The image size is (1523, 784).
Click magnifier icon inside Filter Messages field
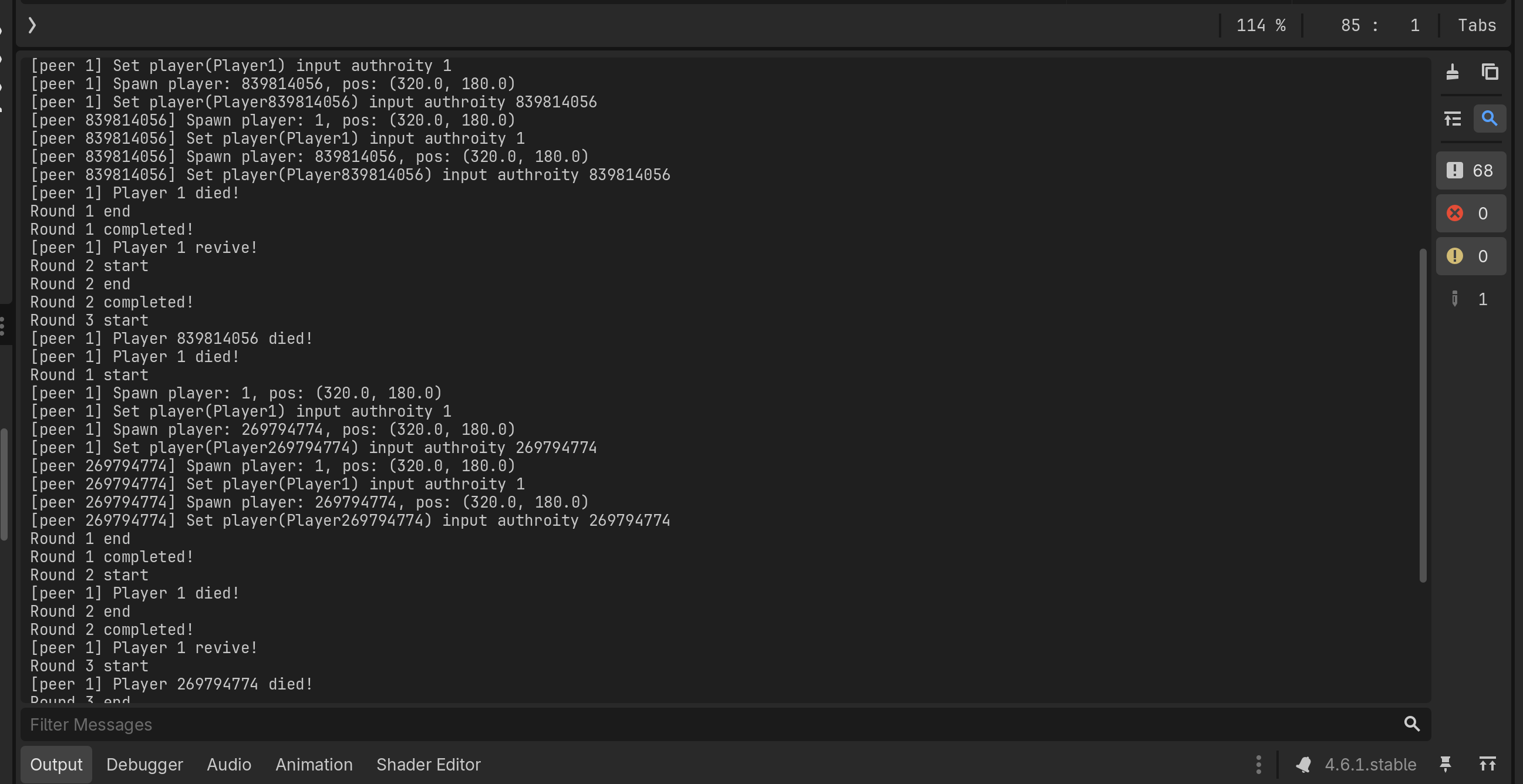(1412, 724)
